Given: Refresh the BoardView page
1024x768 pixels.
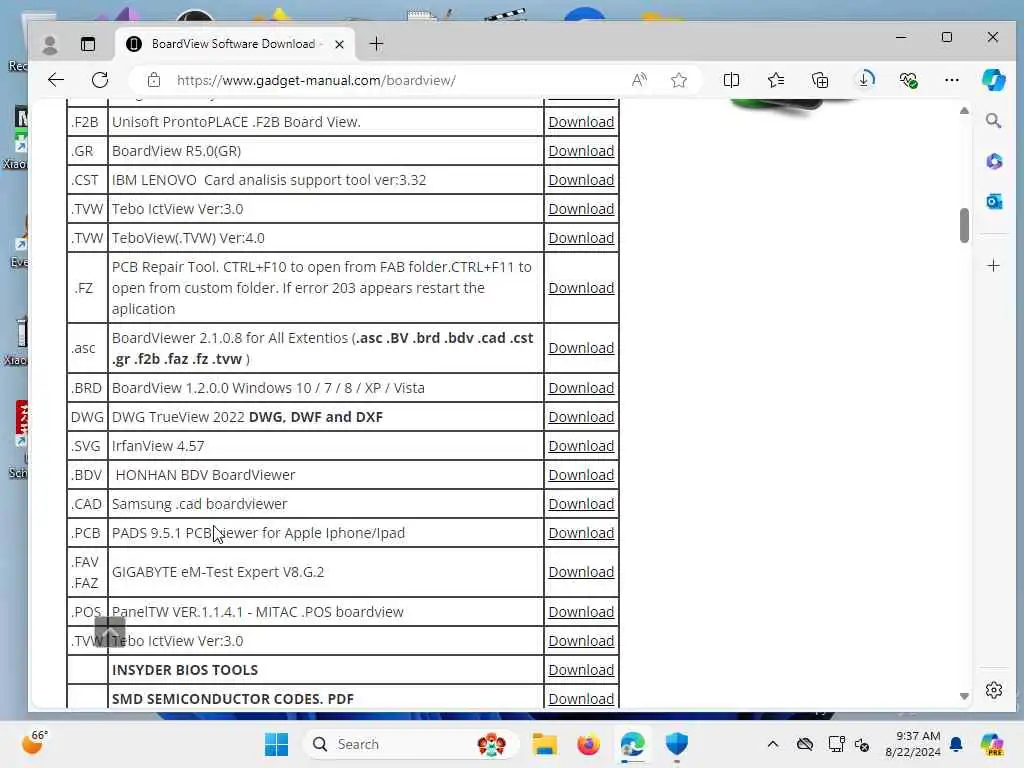Looking at the screenshot, I should point(100,80).
